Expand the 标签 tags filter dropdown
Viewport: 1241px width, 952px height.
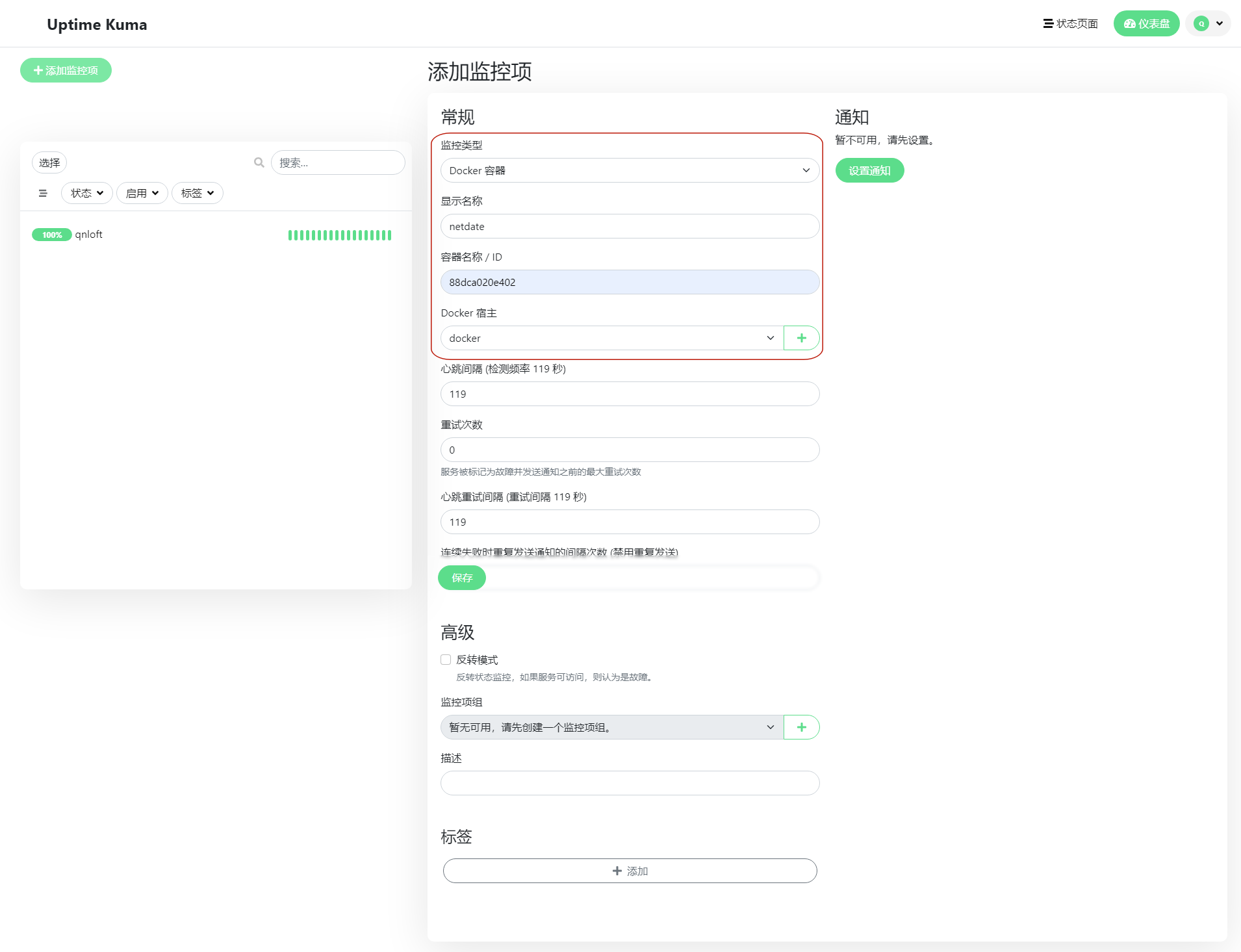[x=198, y=193]
